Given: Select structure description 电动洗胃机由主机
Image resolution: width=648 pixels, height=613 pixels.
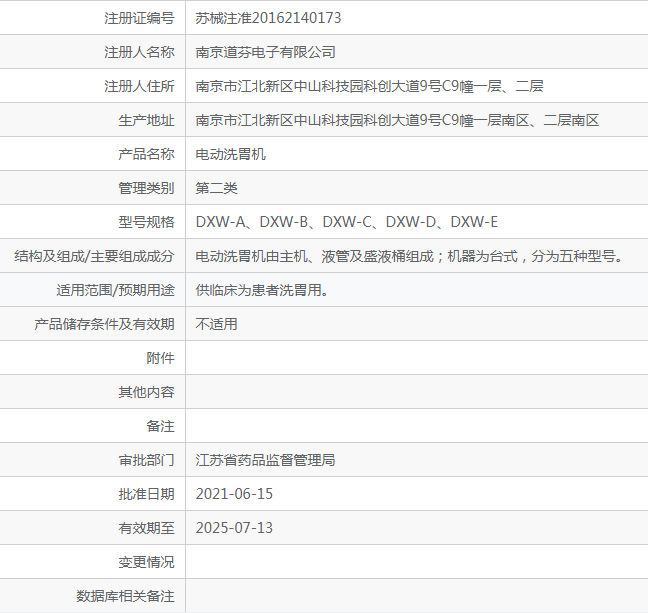Looking at the screenshot, I should click(410, 256).
